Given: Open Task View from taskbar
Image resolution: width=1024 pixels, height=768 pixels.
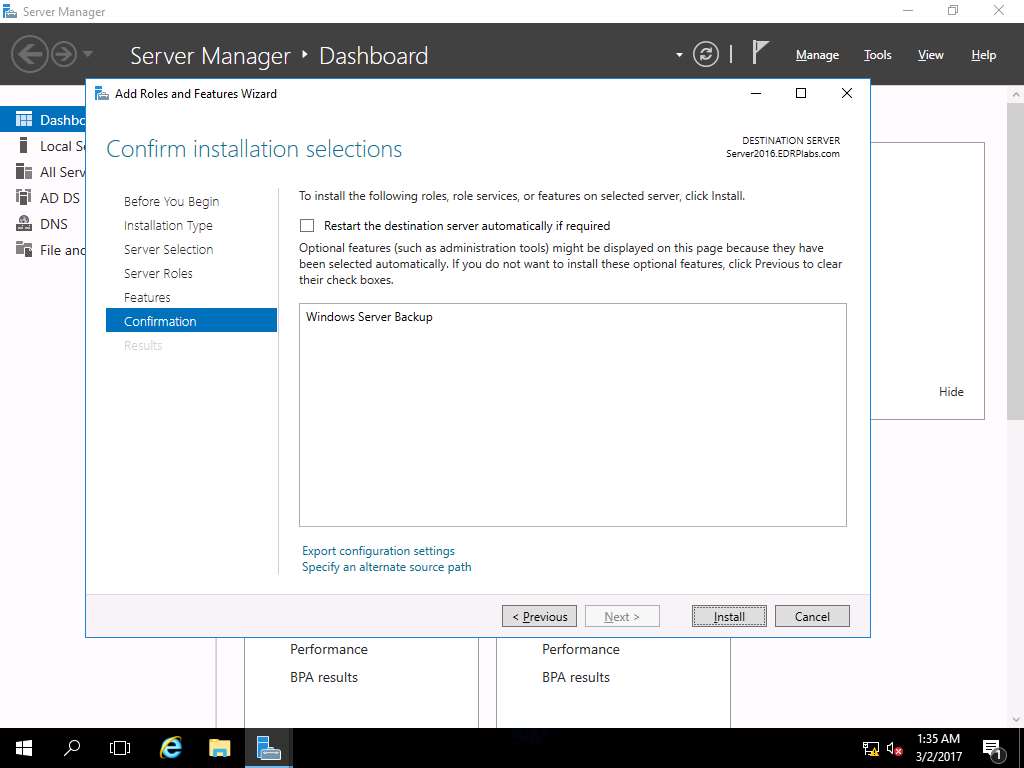Looking at the screenshot, I should coord(120,748).
